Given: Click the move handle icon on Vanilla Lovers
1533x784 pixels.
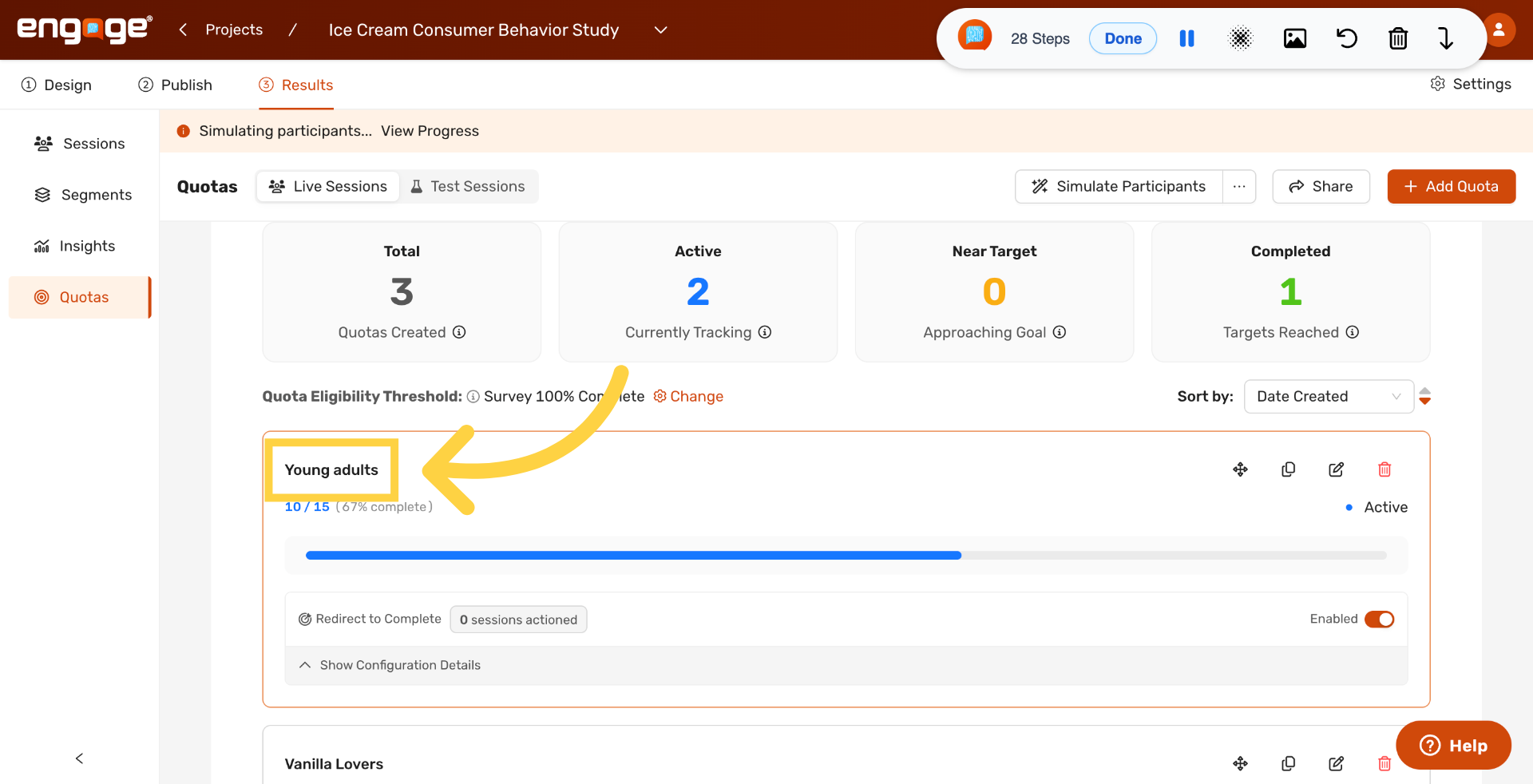Looking at the screenshot, I should pyautogui.click(x=1240, y=764).
